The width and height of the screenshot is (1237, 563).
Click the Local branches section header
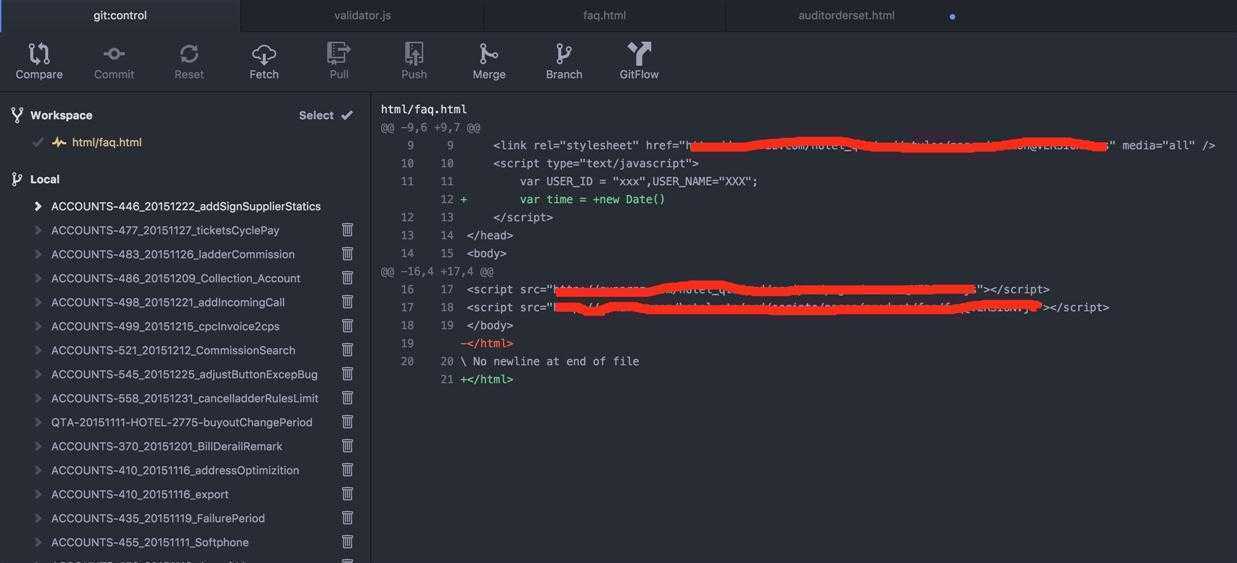point(45,179)
